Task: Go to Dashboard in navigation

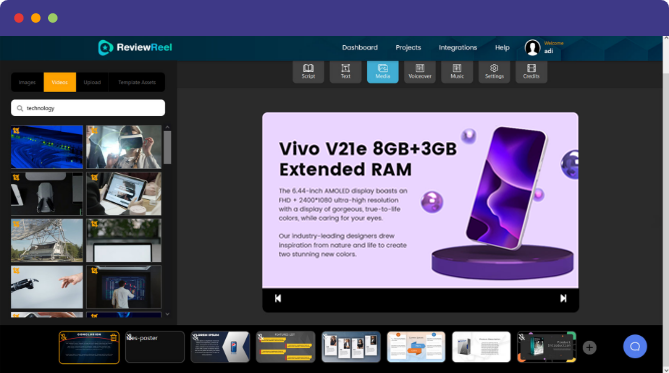Action: pyautogui.click(x=360, y=47)
